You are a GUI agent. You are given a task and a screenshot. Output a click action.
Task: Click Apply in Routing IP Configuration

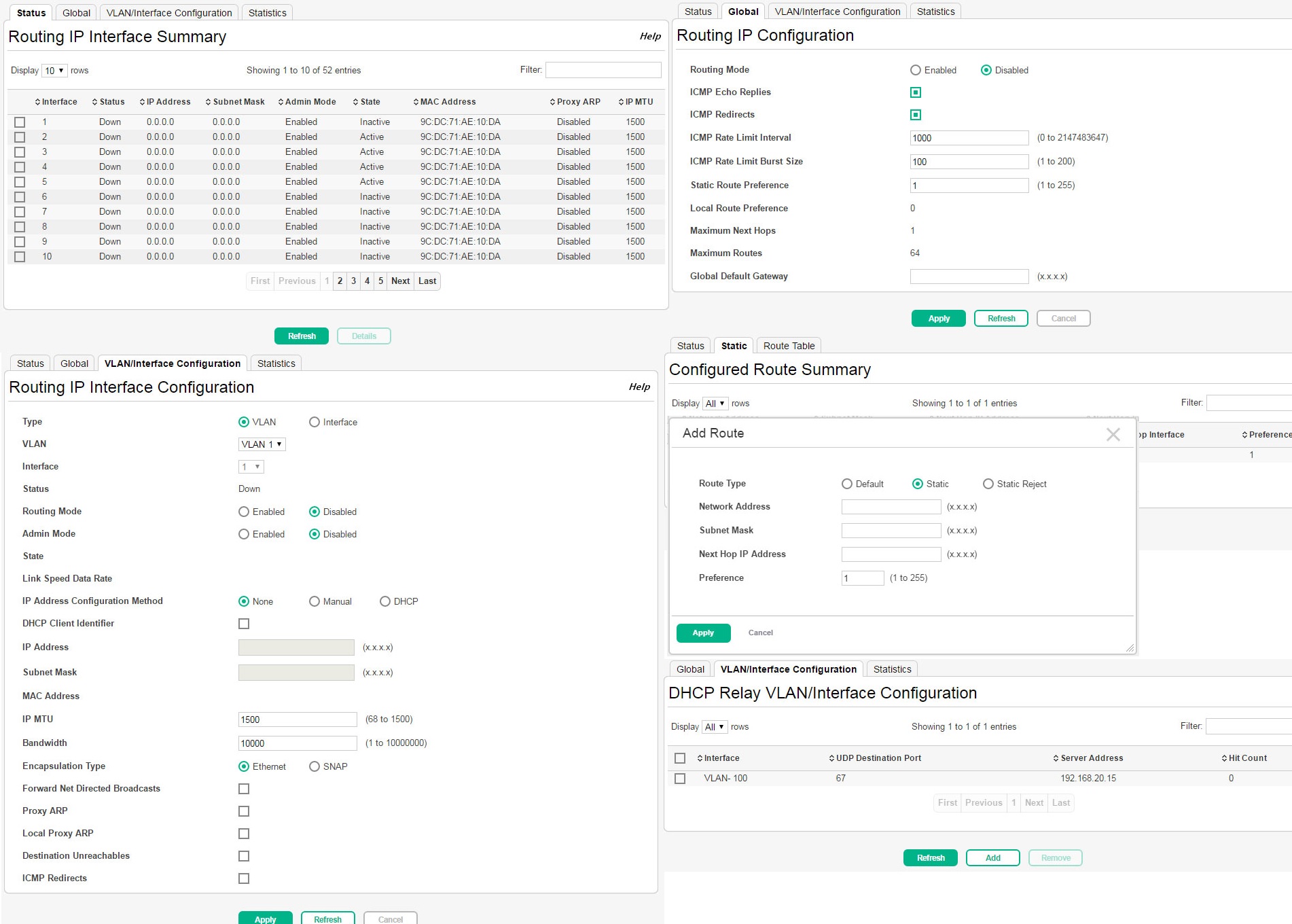939,319
